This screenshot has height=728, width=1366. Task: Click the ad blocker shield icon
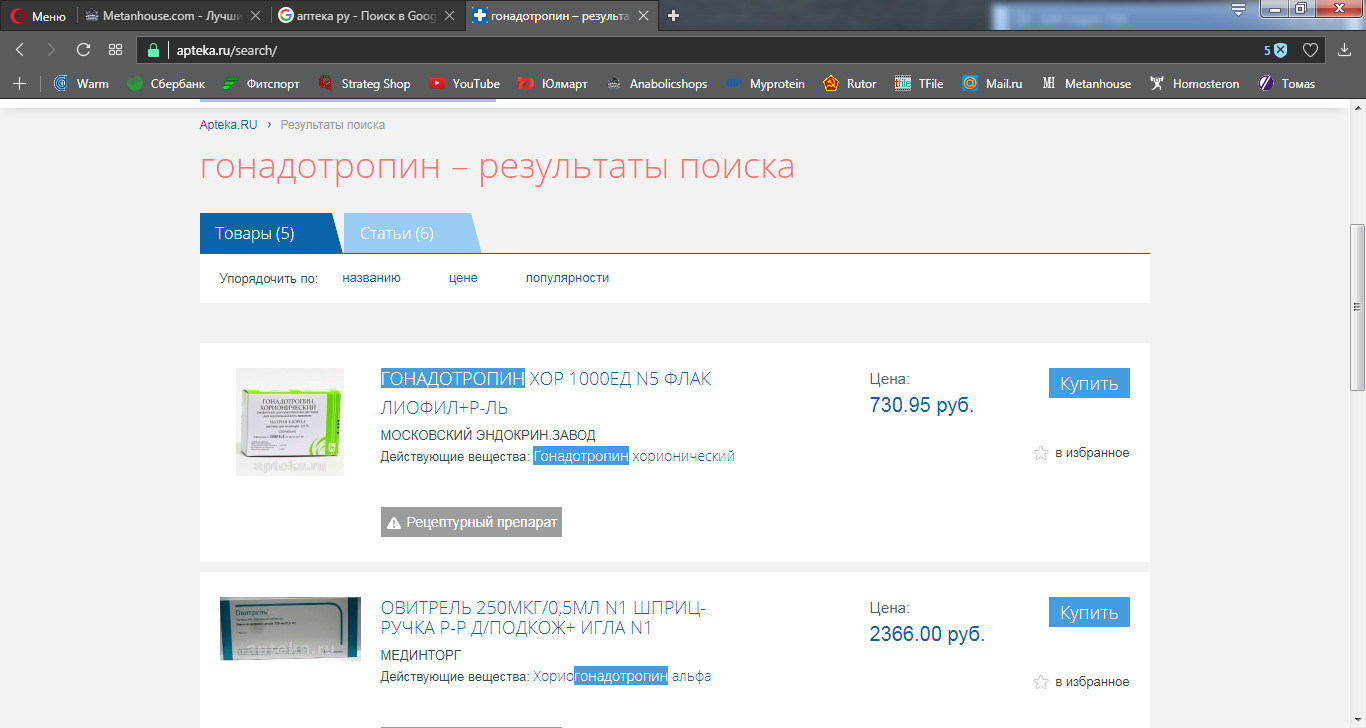1280,50
